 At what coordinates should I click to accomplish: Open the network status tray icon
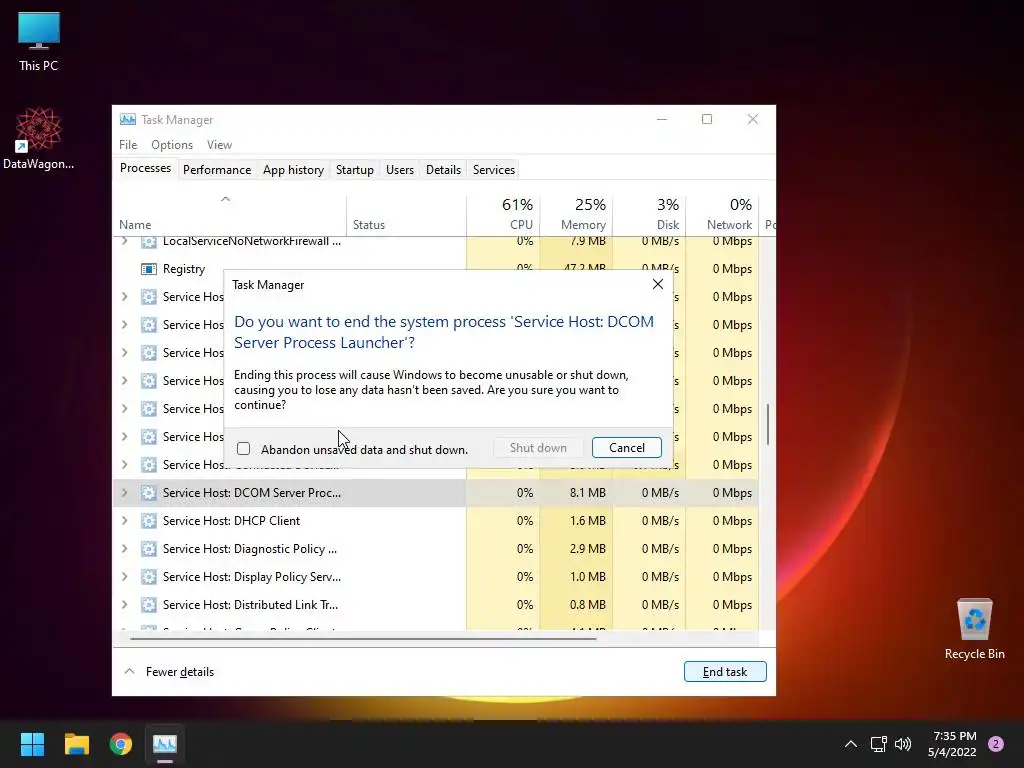point(878,744)
